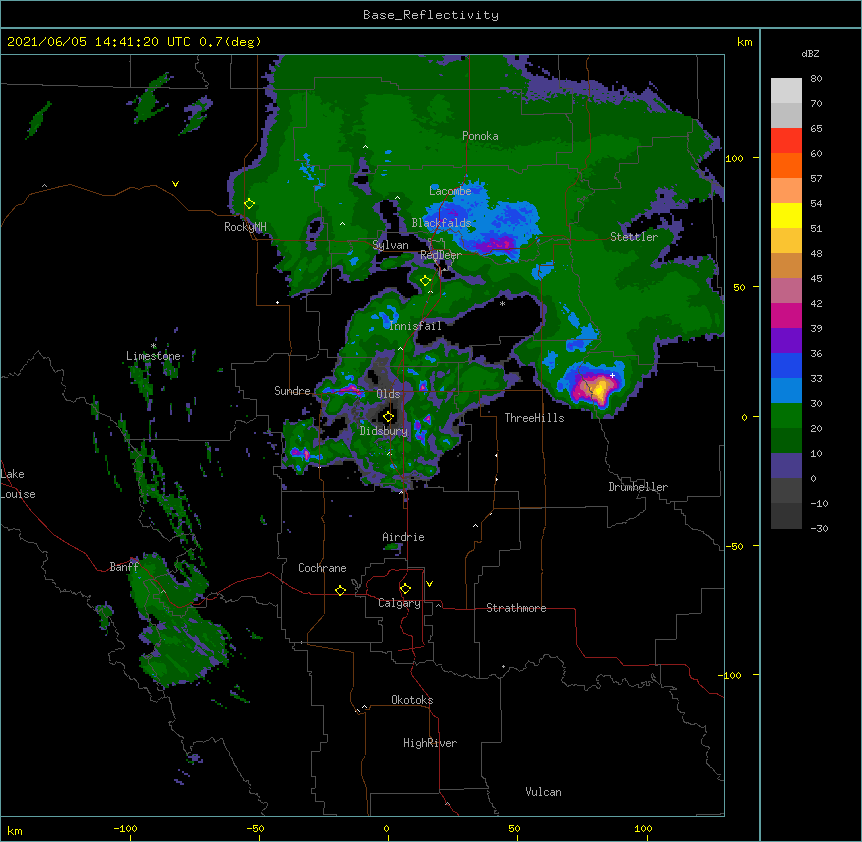Select the slate-violet swatch between 10 and 0

(786, 466)
